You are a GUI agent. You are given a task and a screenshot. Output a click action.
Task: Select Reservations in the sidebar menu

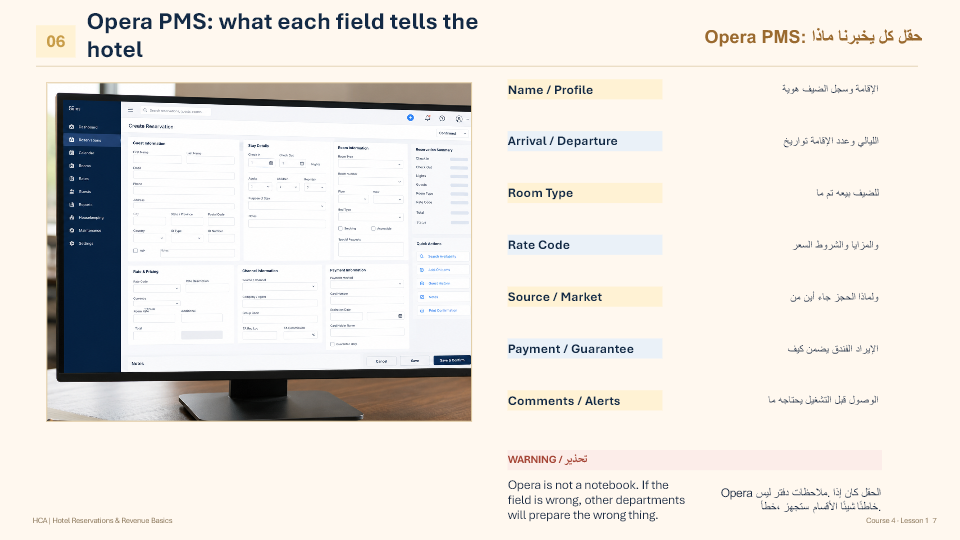point(92,140)
